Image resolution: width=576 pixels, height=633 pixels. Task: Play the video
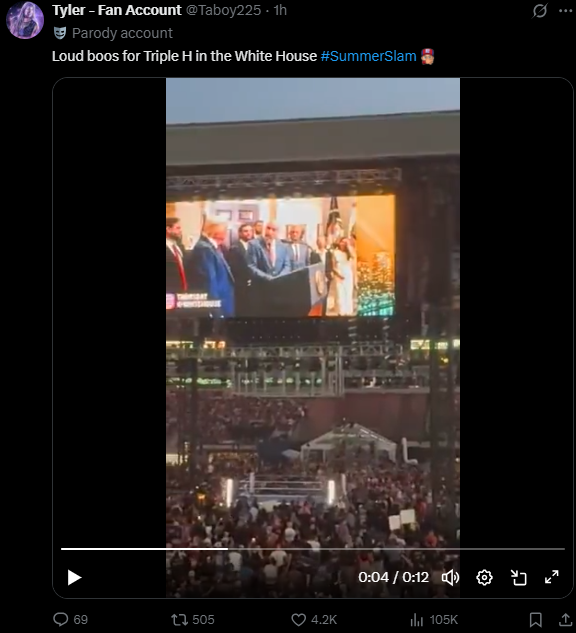click(74, 577)
